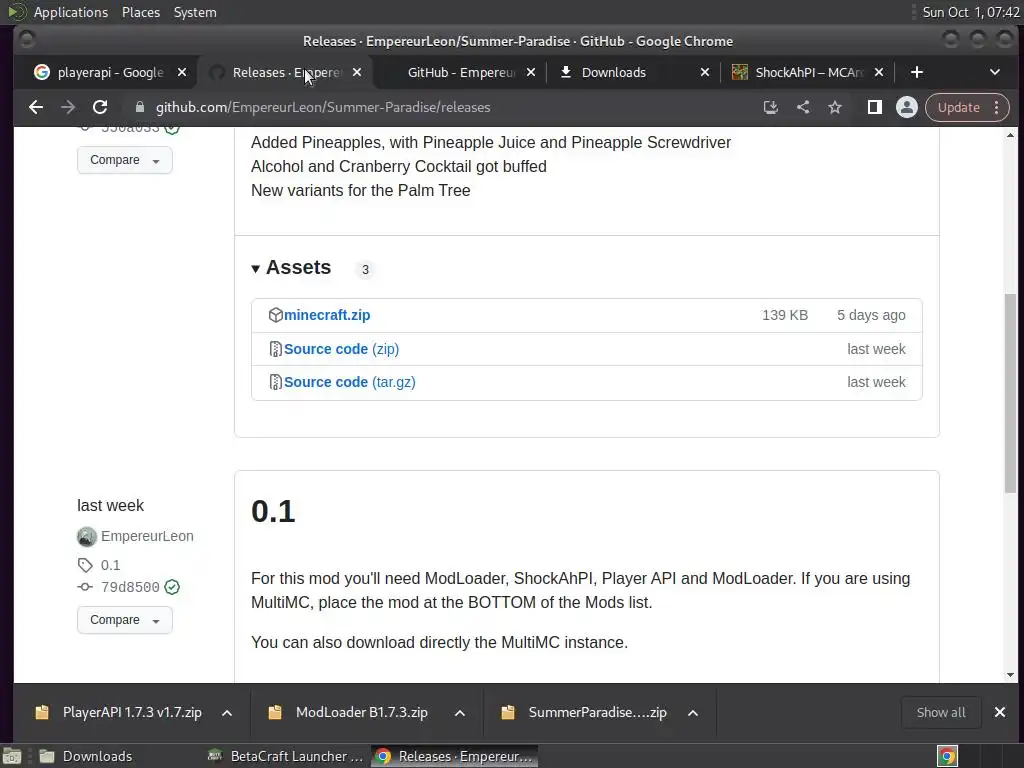This screenshot has width=1024, height=768.
Task: Click the Update button in Chrome toolbar
Action: tap(959, 107)
